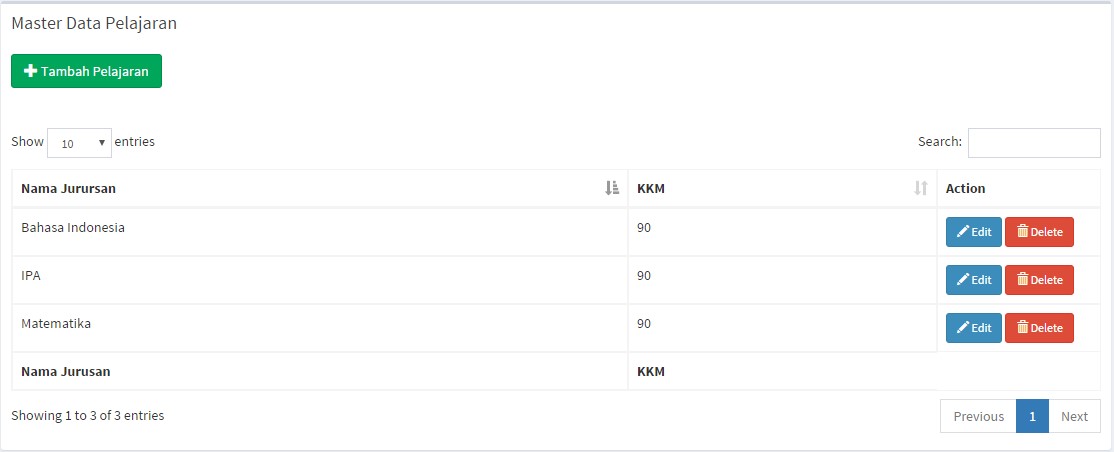This screenshot has width=1114, height=452.
Task: Select page 1 in pagination
Action: click(x=1032, y=416)
